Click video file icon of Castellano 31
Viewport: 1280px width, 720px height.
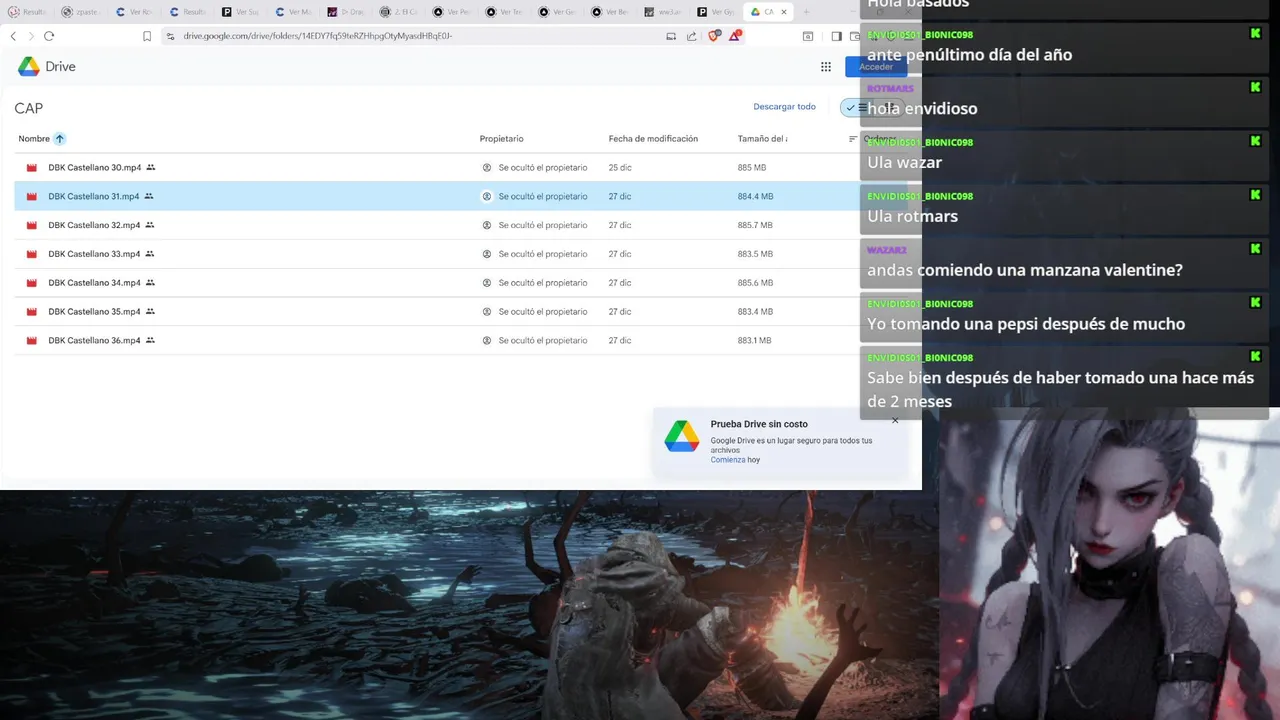(x=32, y=197)
